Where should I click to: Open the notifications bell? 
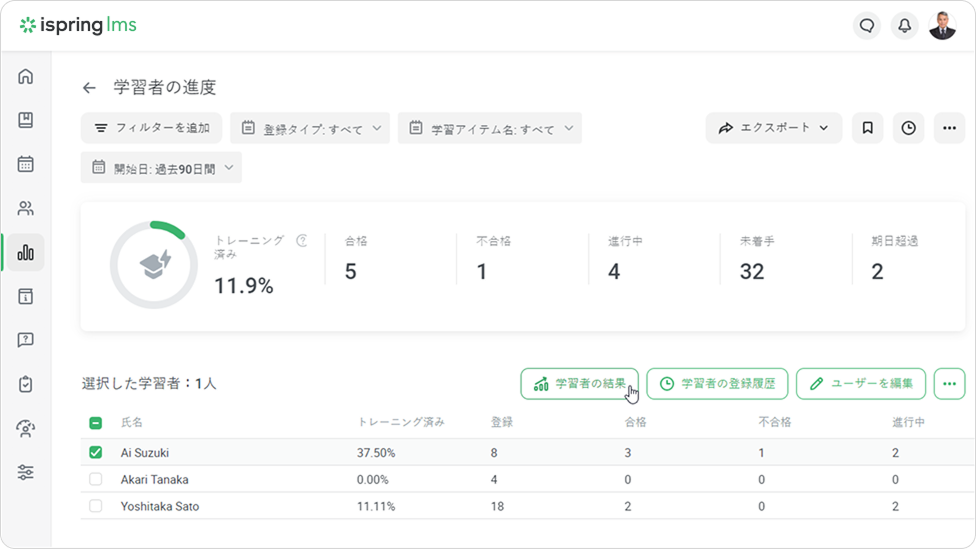[x=904, y=26]
